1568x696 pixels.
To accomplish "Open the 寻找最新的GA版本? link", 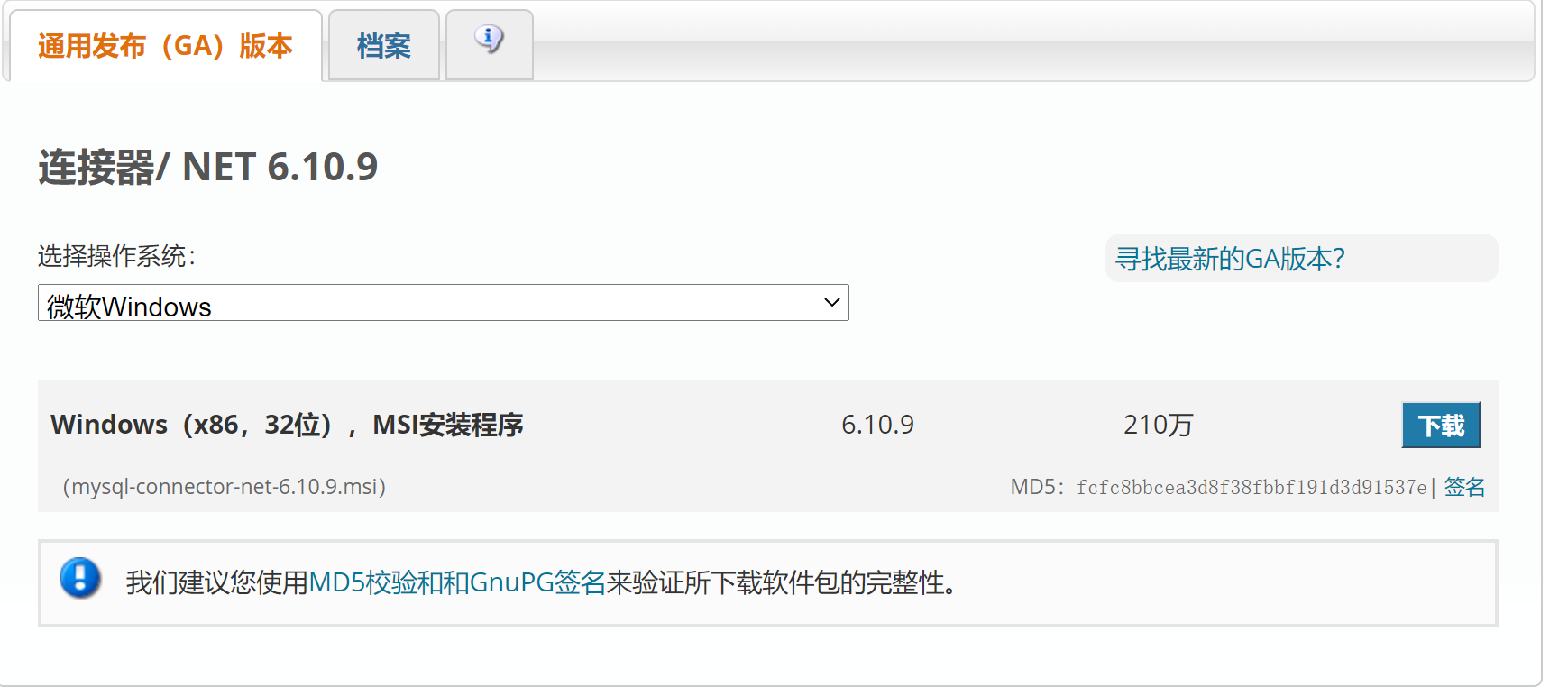I will coord(1230,259).
